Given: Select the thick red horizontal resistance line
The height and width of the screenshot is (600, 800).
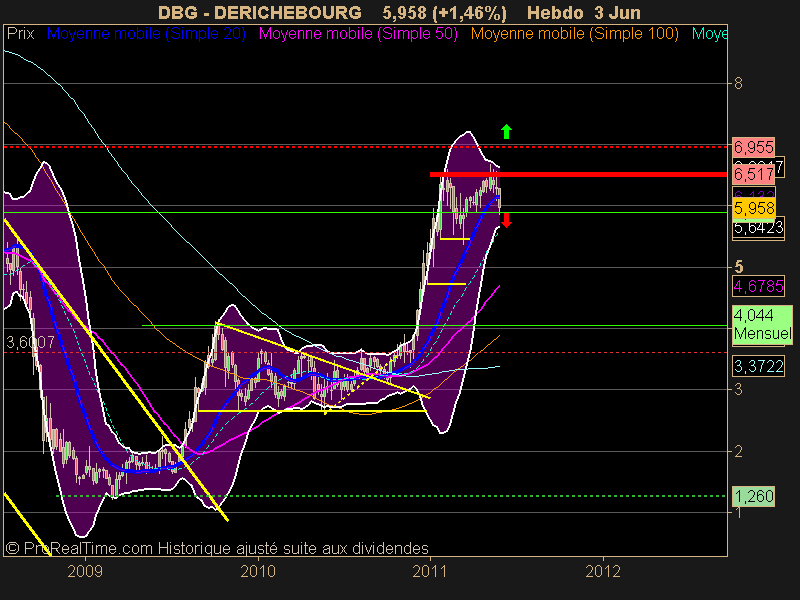Looking at the screenshot, I should 579,174.
